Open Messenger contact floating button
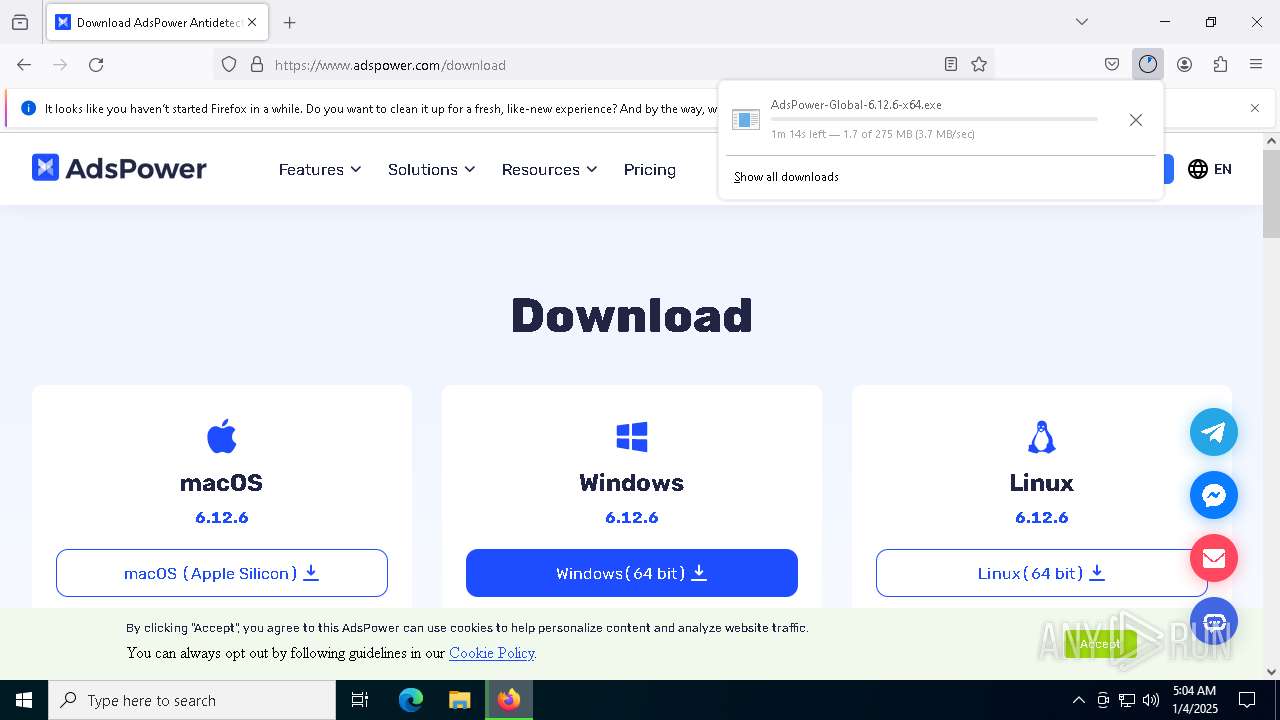Image resolution: width=1280 pixels, height=720 pixels. pyautogui.click(x=1214, y=495)
